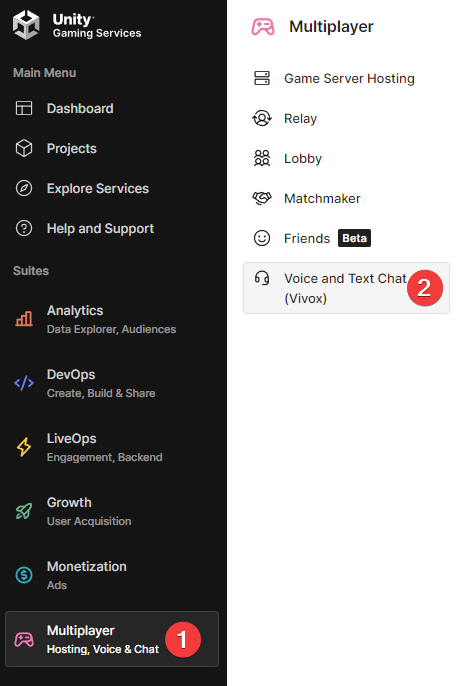This screenshot has height=686, width=461.
Task: Click the 'Engagement, Backend' subtitle
Action: [105, 457]
